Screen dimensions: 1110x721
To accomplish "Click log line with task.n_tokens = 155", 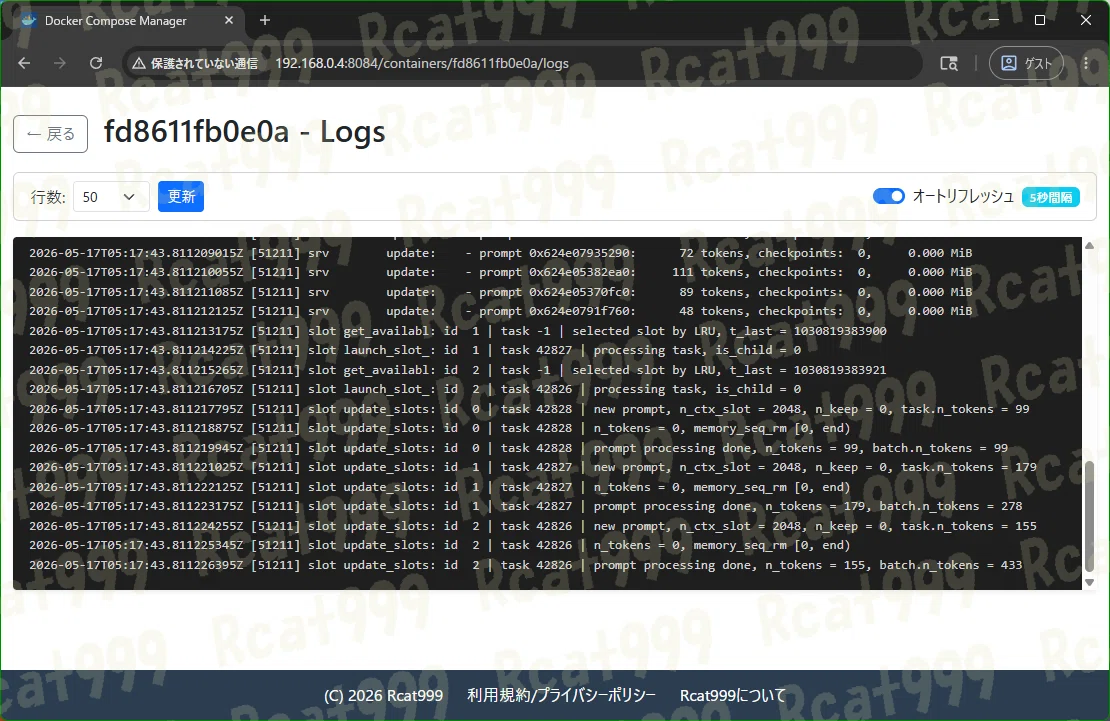I will point(532,526).
